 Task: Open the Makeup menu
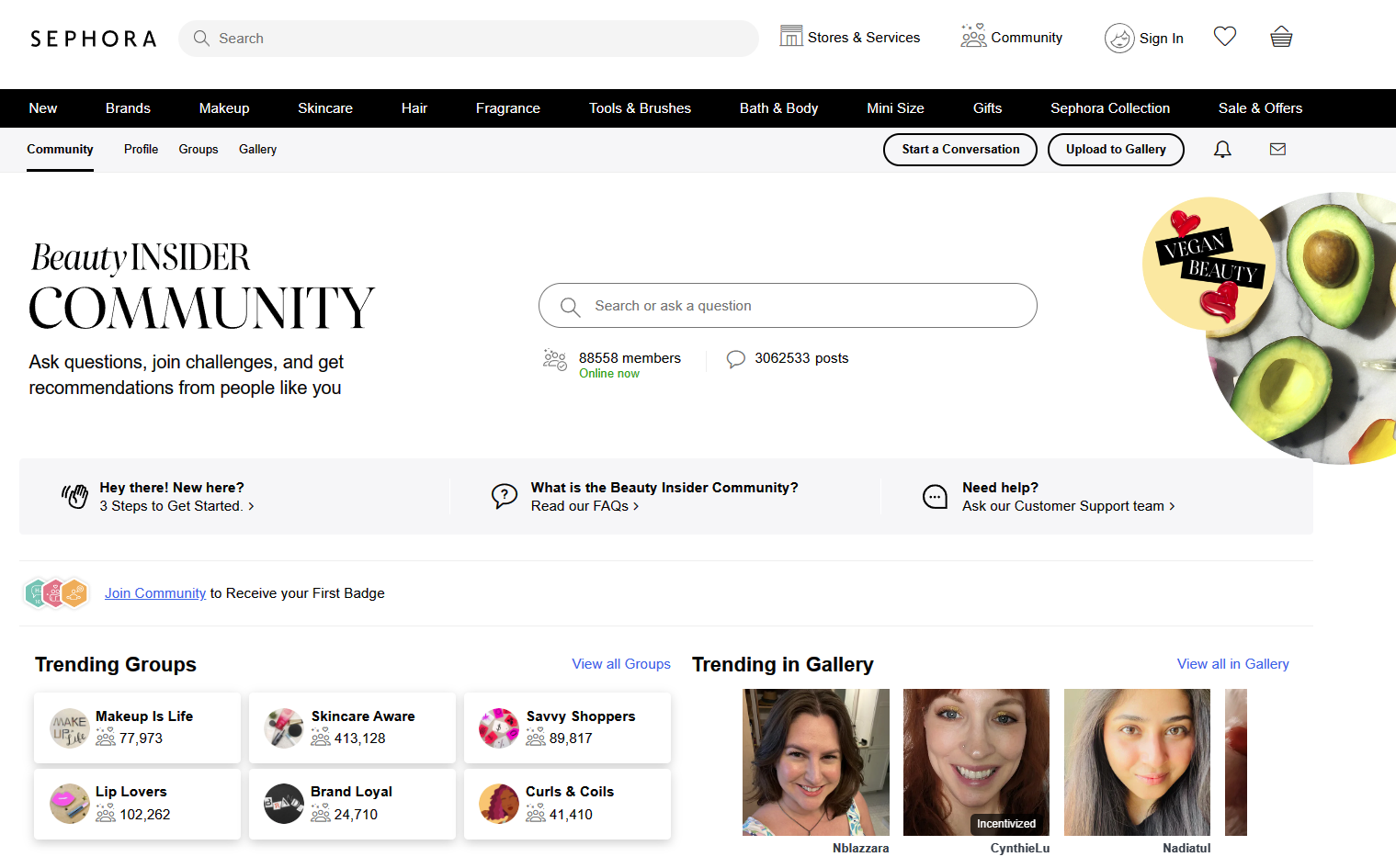pyautogui.click(x=224, y=108)
